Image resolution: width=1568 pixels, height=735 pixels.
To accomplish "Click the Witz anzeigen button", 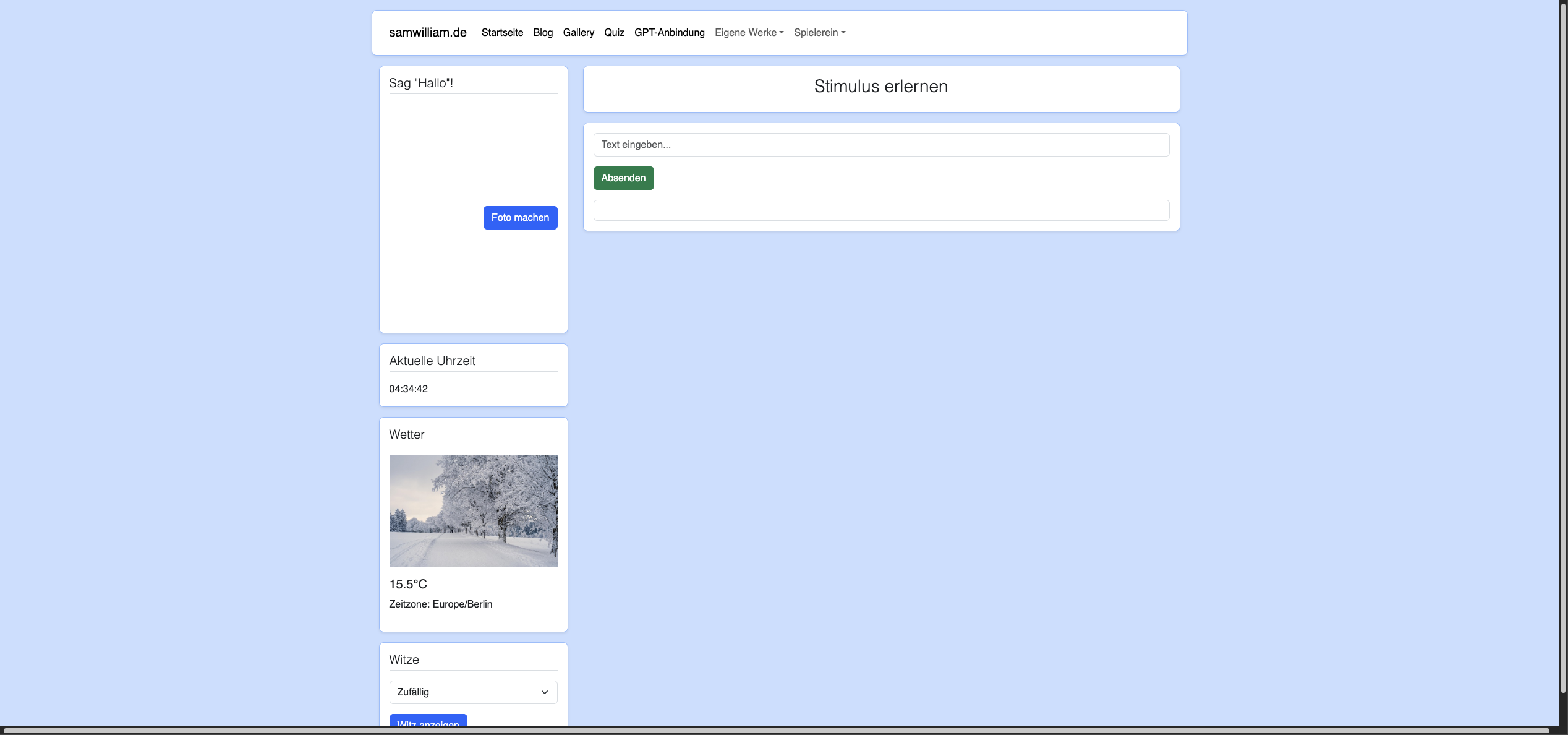I will [x=428, y=721].
